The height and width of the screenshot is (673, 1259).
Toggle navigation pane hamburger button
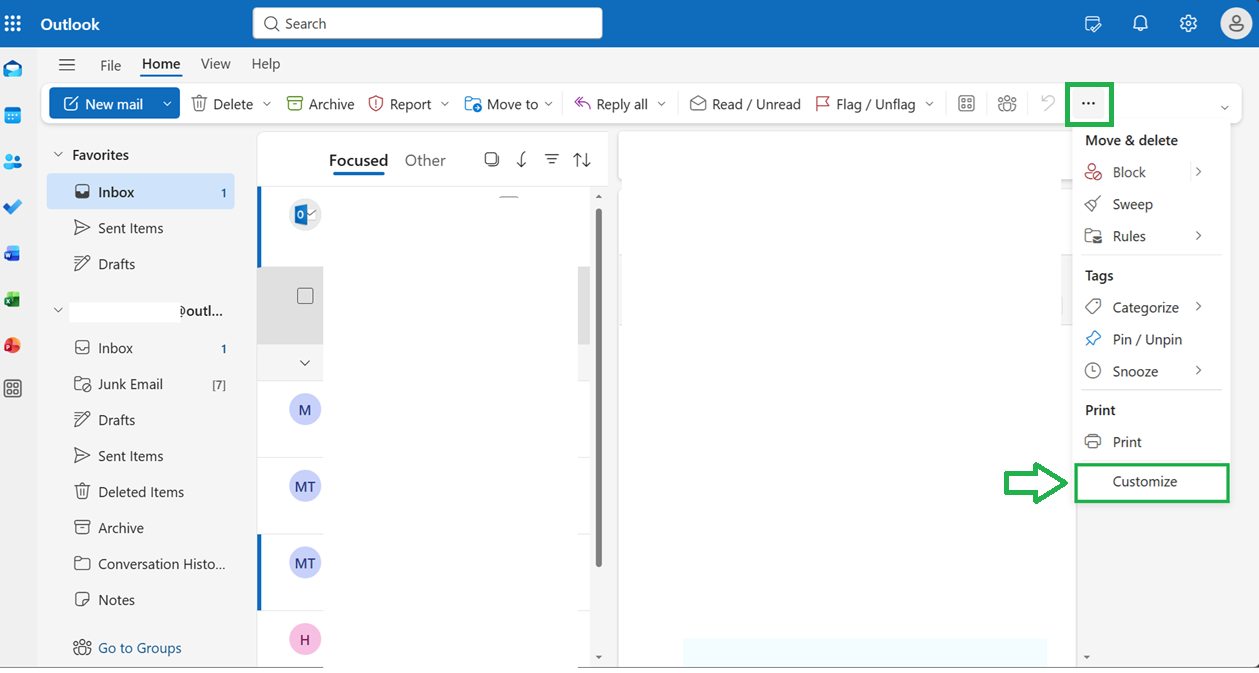pos(67,65)
